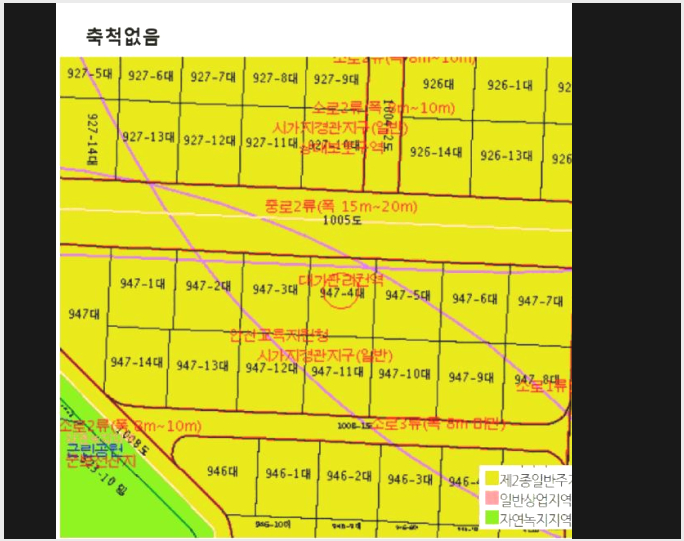The image size is (684, 541).
Task: Pick the 947-2대 parcel label
Action: [208, 286]
